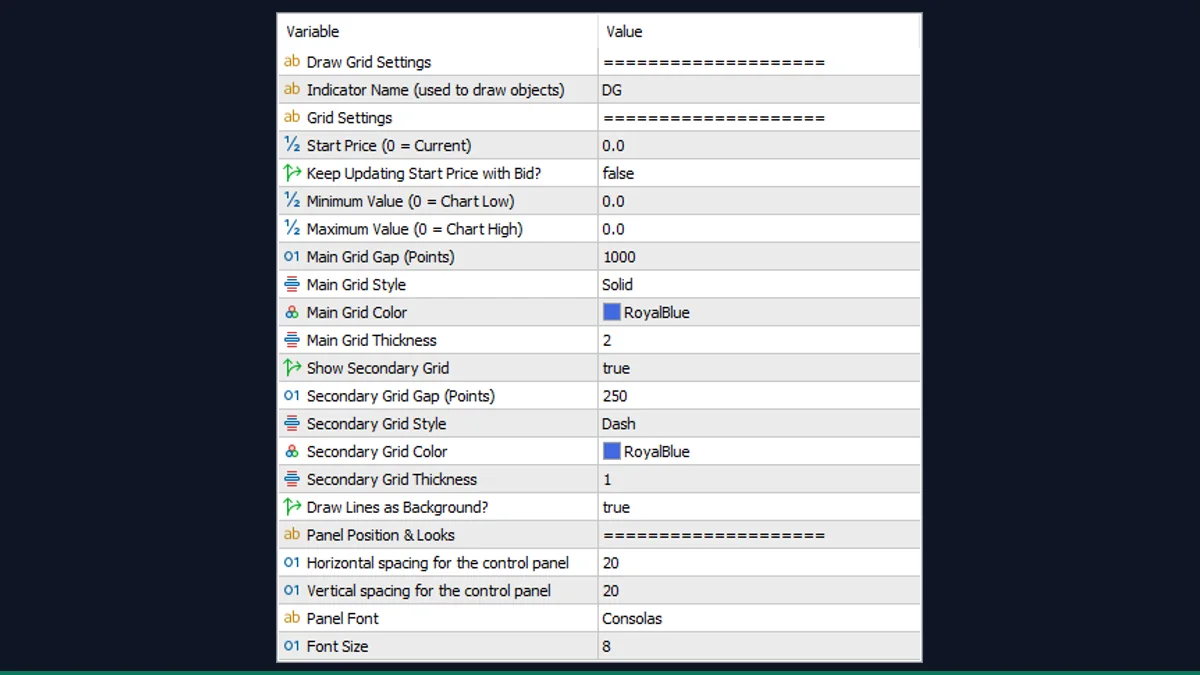This screenshot has width=1200, height=675.
Task: Select the "Show Secondary Grid" label
Action: [378, 368]
